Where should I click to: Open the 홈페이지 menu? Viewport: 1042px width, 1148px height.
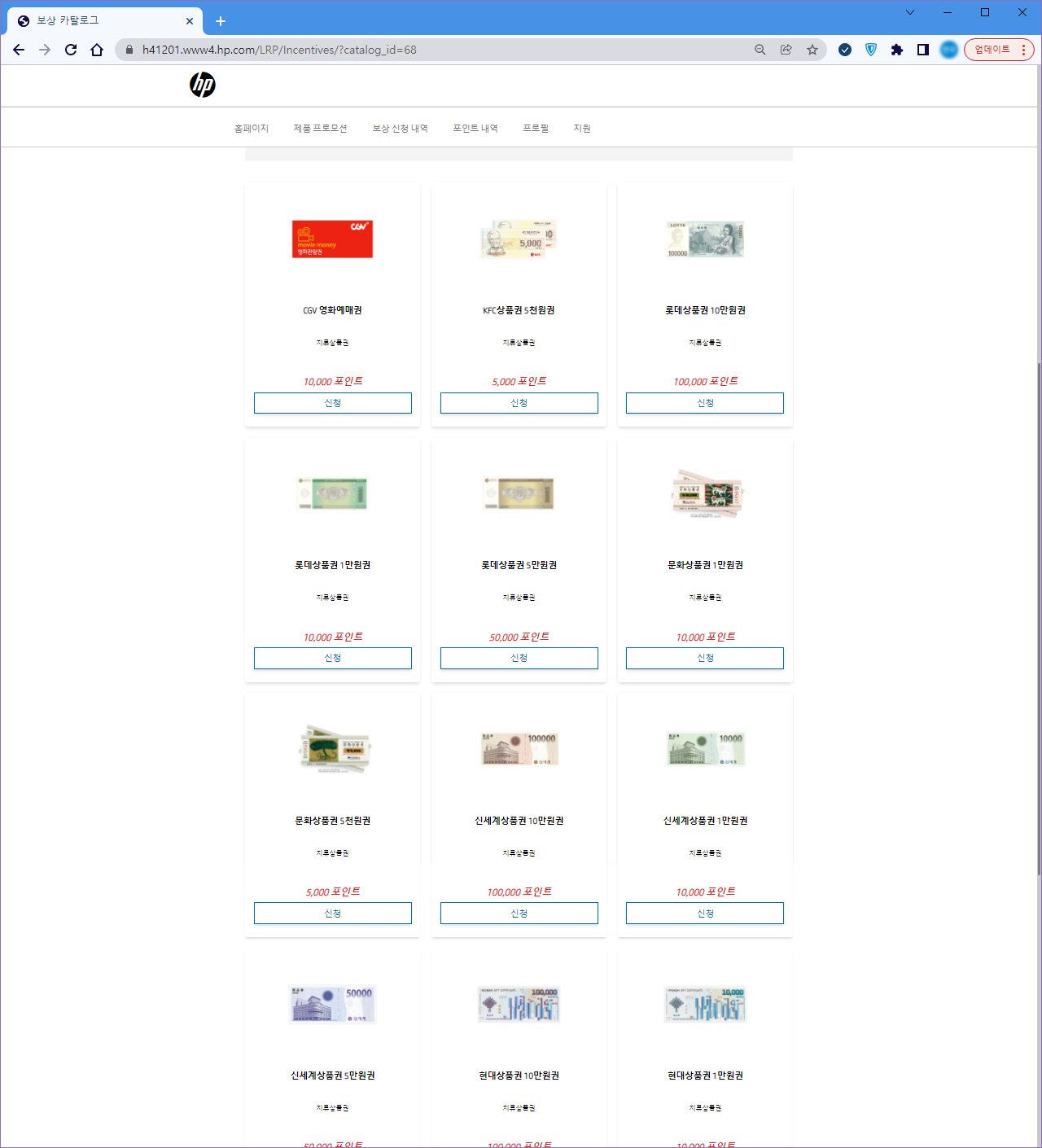pos(252,129)
